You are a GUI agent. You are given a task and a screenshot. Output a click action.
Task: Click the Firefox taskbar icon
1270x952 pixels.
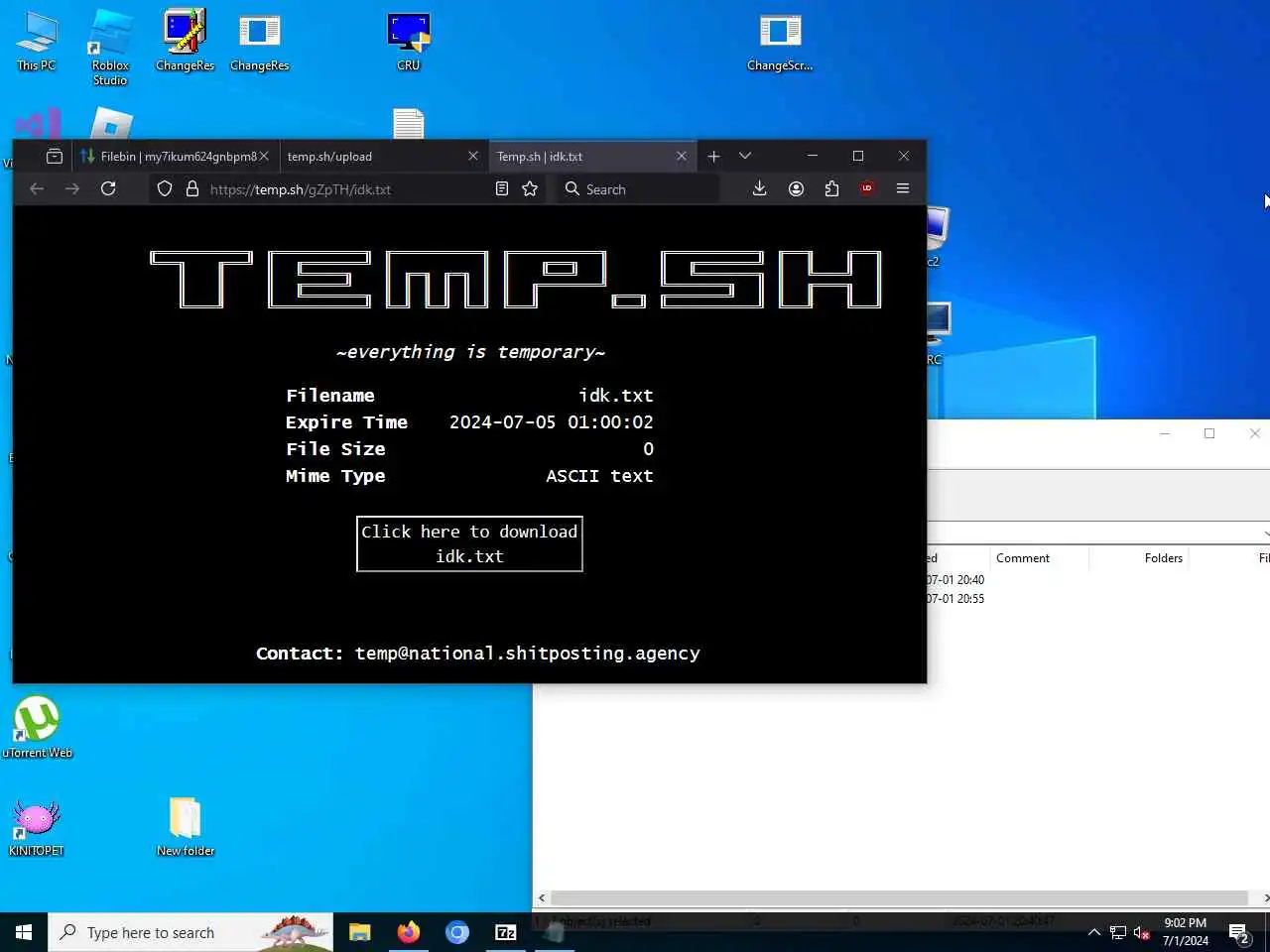pyautogui.click(x=408, y=932)
